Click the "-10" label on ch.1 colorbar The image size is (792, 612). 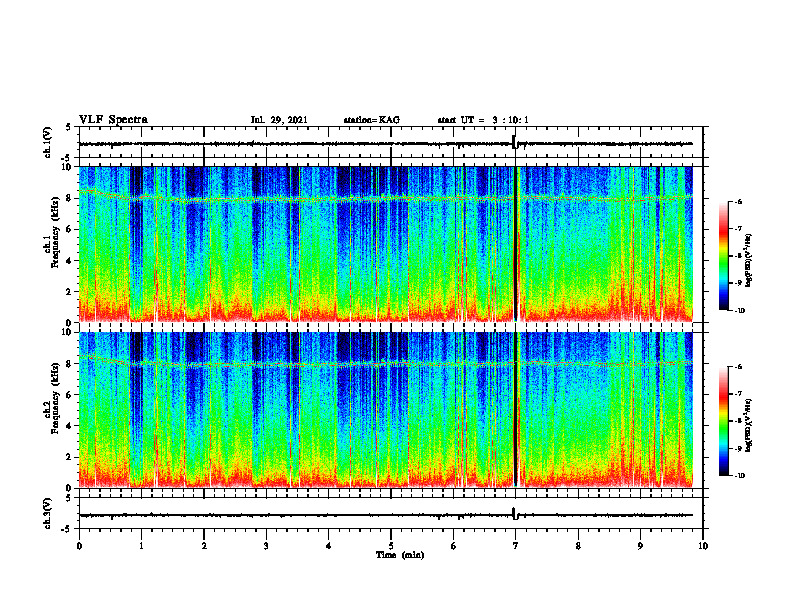(740, 310)
